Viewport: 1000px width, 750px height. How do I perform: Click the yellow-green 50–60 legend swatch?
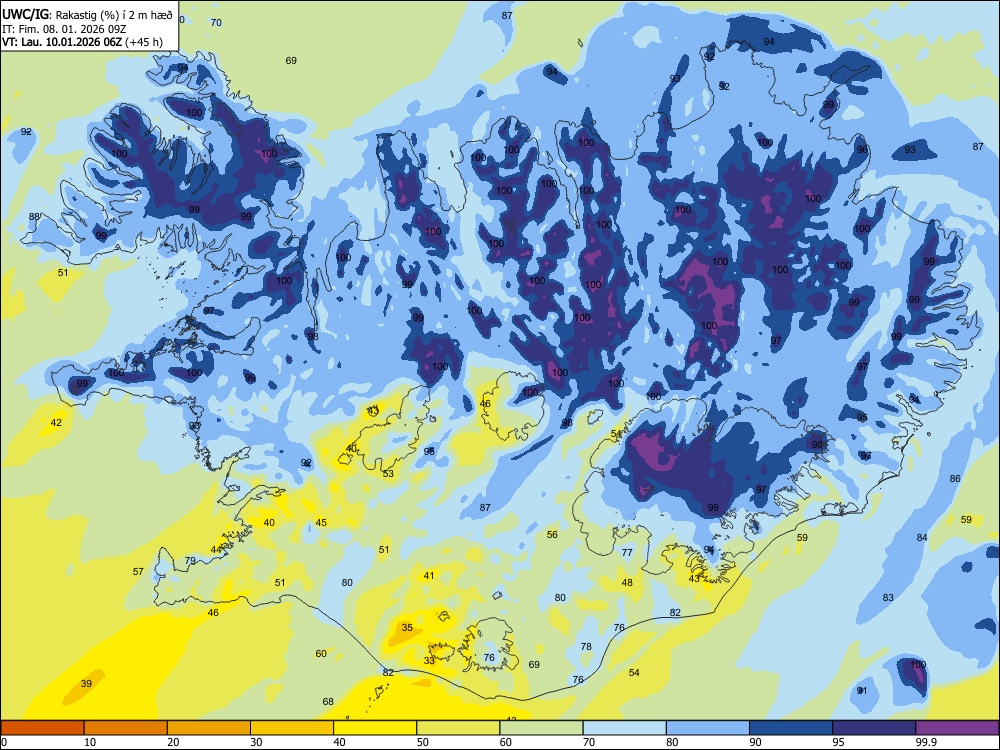(x=458, y=728)
